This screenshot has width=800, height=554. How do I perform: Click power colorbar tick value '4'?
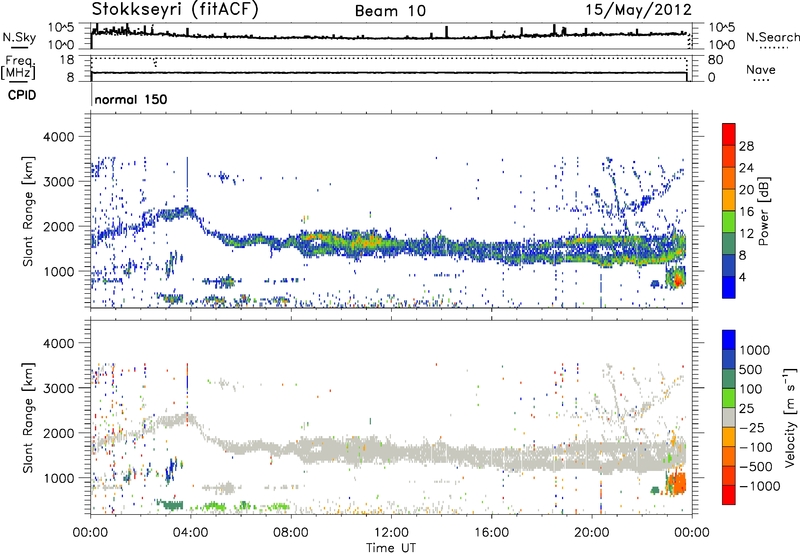tap(743, 278)
